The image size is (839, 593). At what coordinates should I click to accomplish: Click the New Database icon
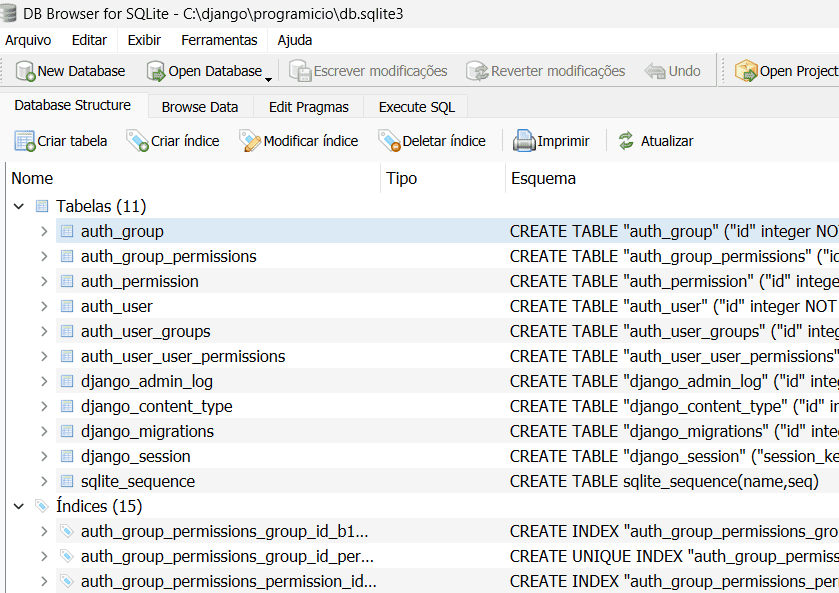click(25, 71)
